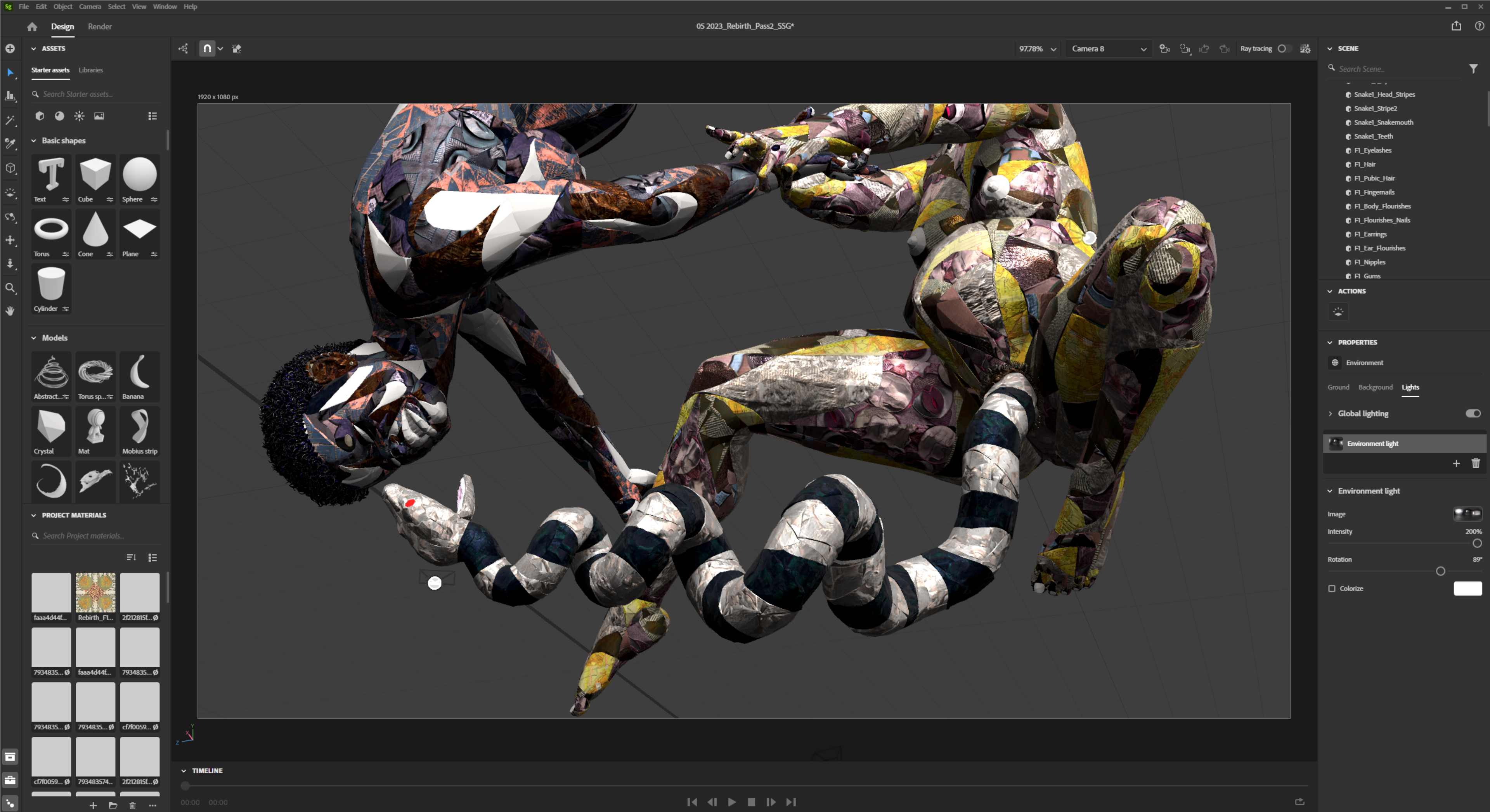The width and height of the screenshot is (1490, 812).
Task: Enable the Colorize checkbox
Action: [1332, 588]
